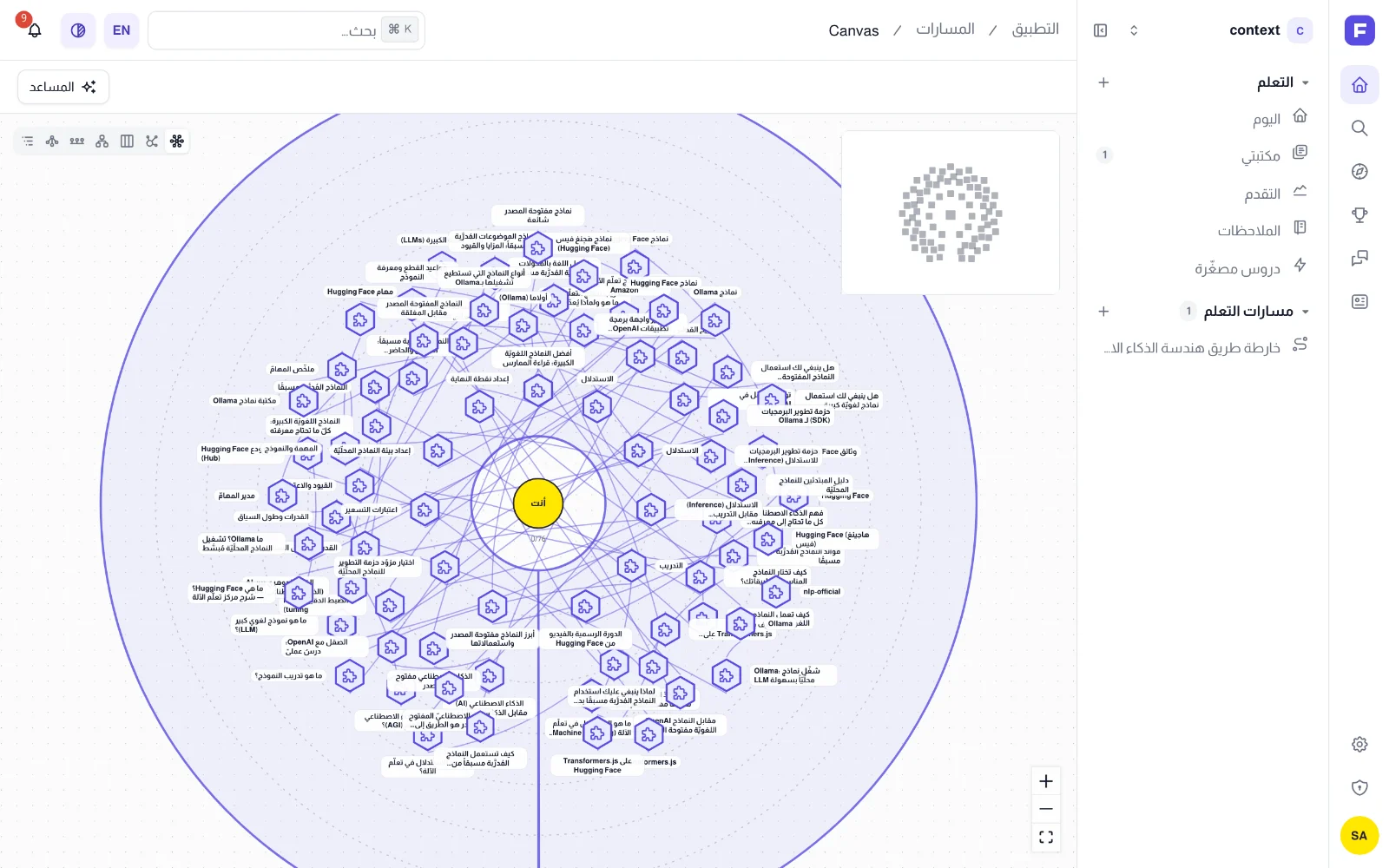The height and width of the screenshot is (868, 1389).
Task: Open the chat conversations icon
Action: pyautogui.click(x=1359, y=259)
